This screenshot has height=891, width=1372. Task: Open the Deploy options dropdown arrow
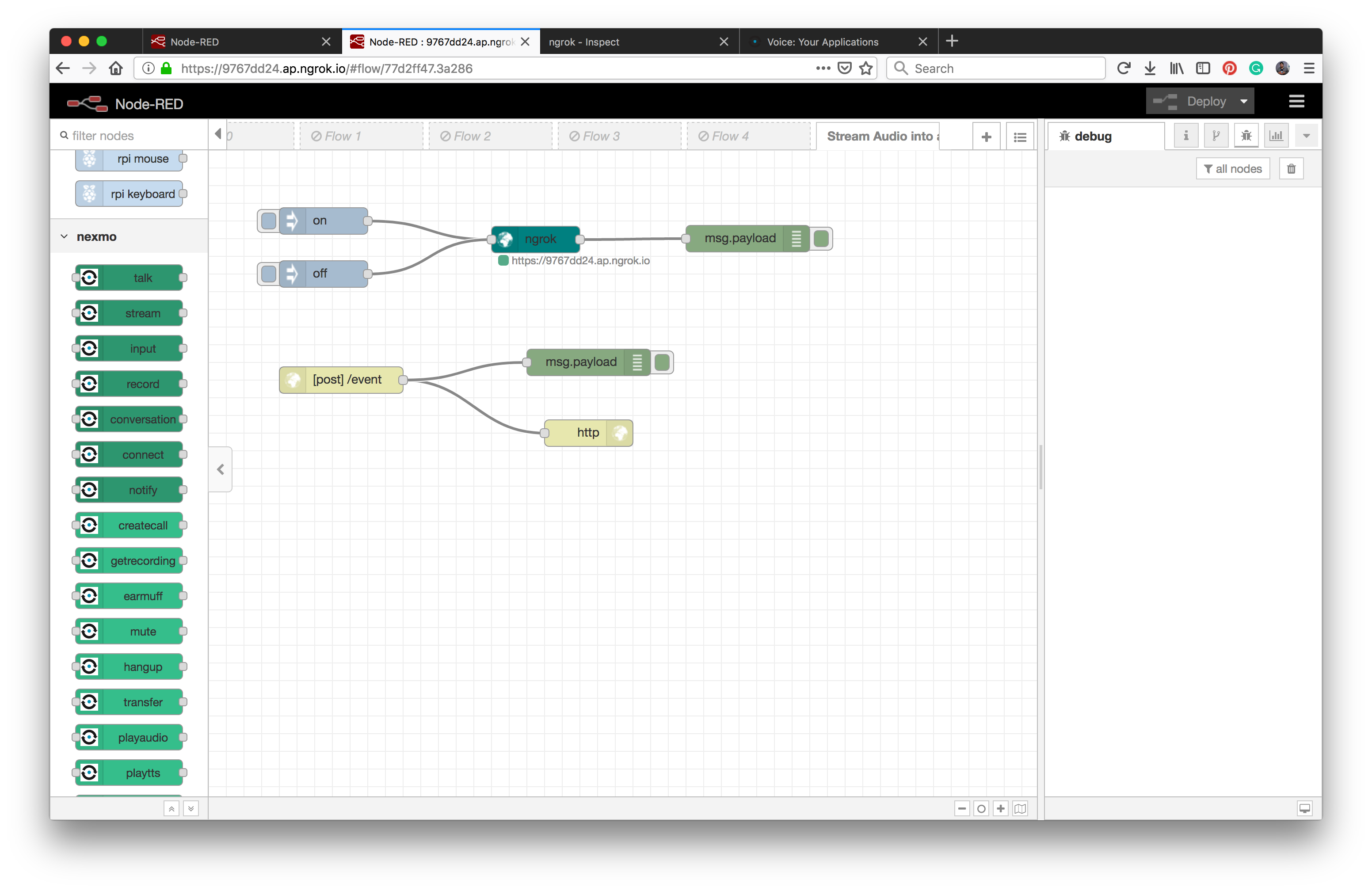(1244, 102)
